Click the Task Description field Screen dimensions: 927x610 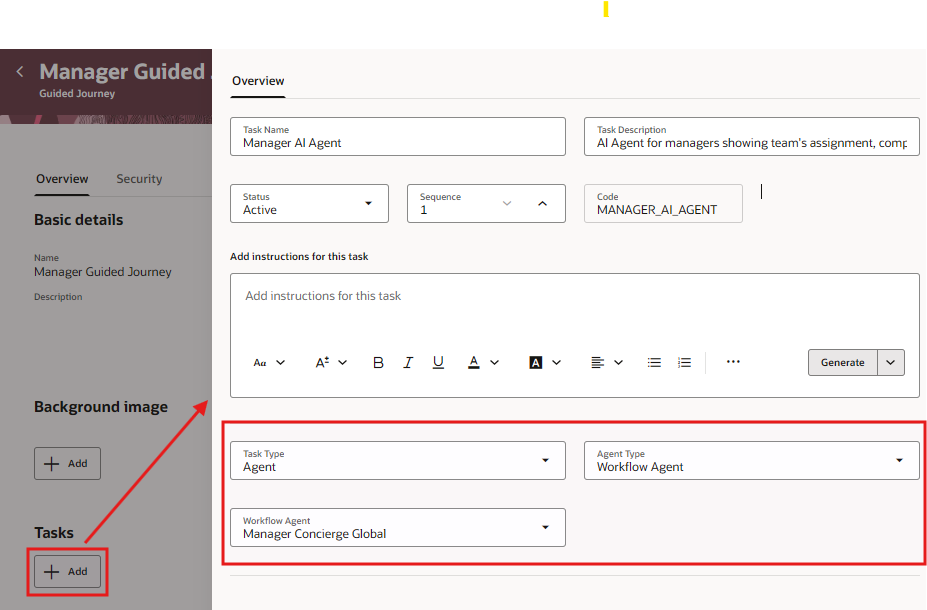tap(751, 137)
